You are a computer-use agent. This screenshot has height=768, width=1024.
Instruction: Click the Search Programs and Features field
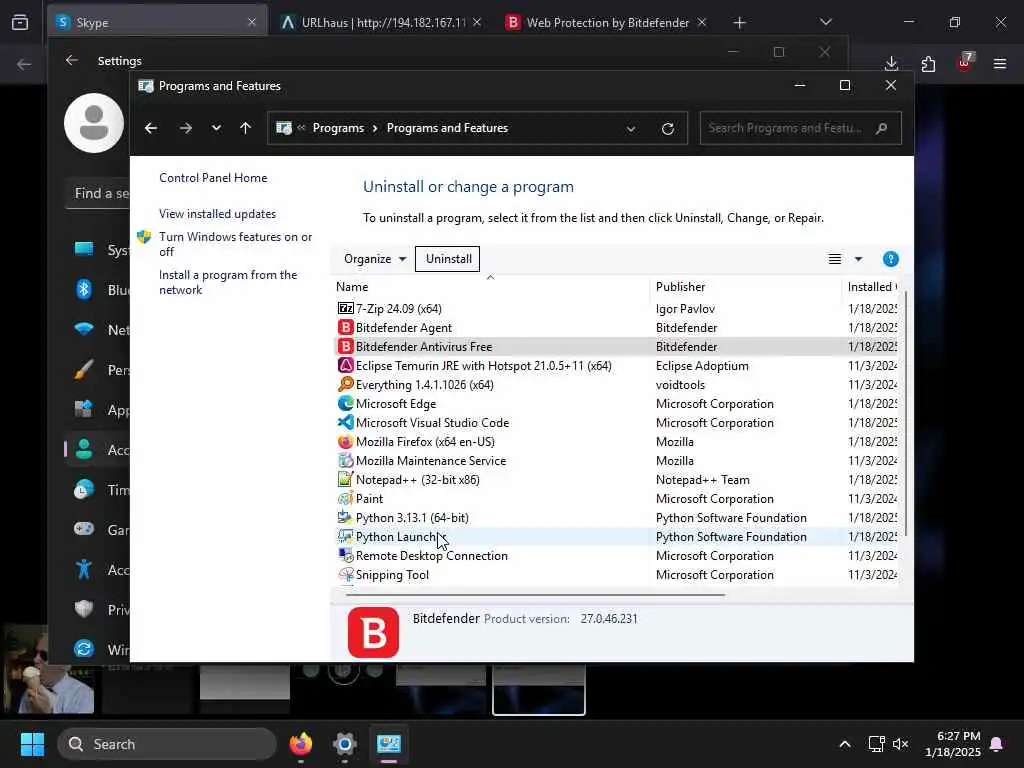[800, 128]
